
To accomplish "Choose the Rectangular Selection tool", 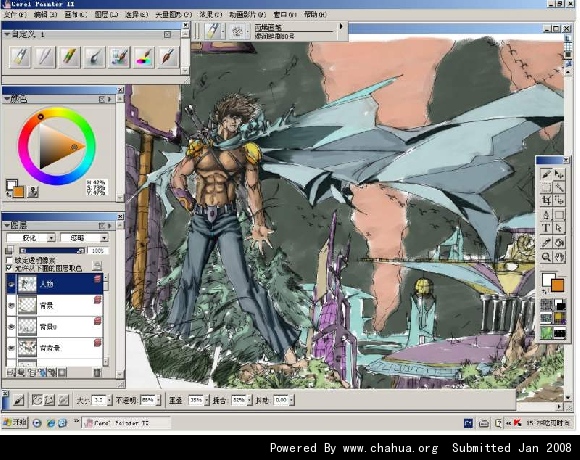I will click(x=546, y=187).
